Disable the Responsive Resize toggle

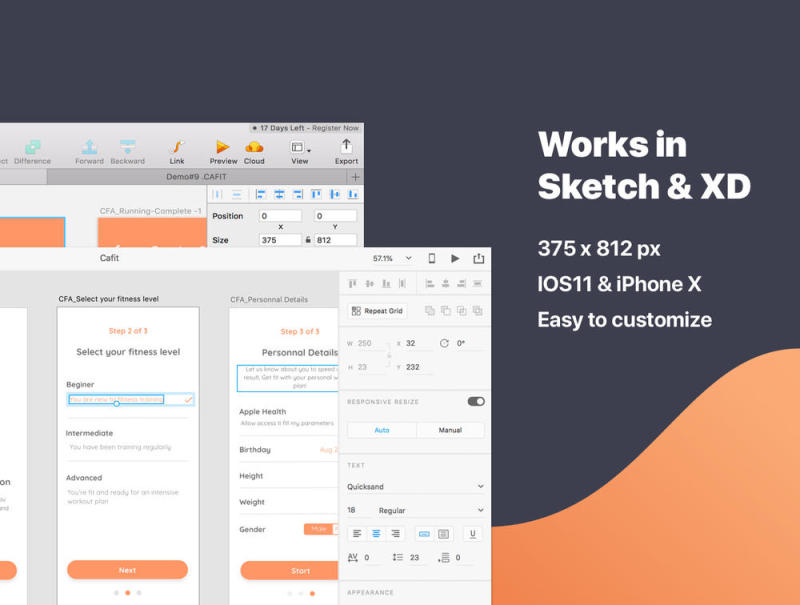tap(476, 402)
